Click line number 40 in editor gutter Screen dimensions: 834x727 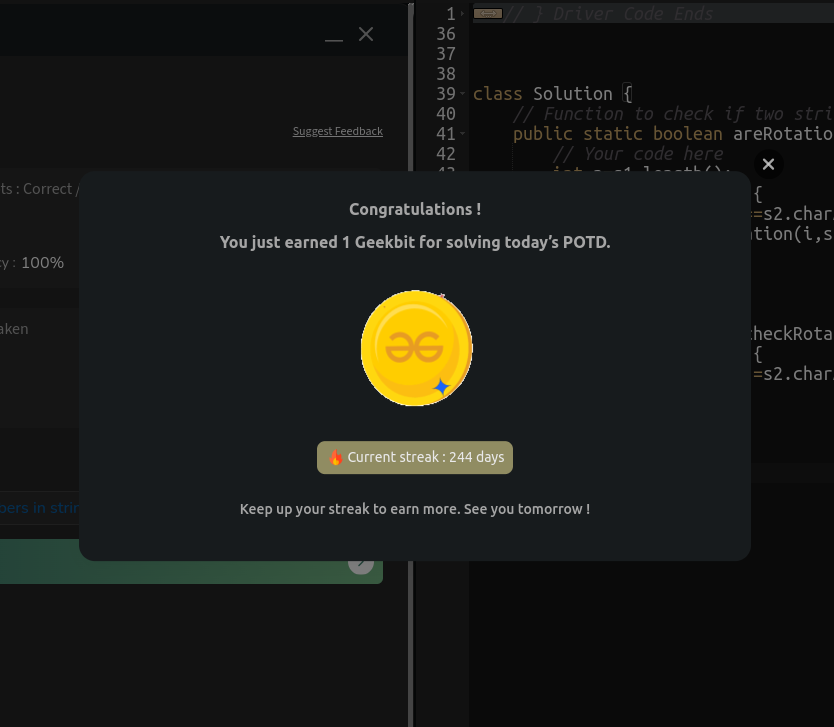click(446, 114)
